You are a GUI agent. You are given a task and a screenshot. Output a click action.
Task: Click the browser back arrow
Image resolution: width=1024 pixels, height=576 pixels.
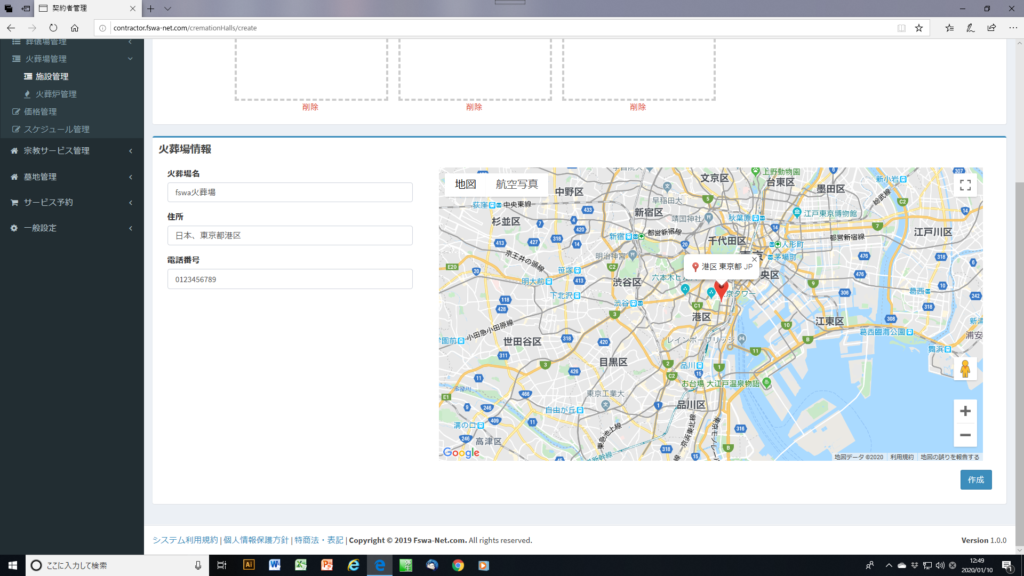(x=11, y=28)
